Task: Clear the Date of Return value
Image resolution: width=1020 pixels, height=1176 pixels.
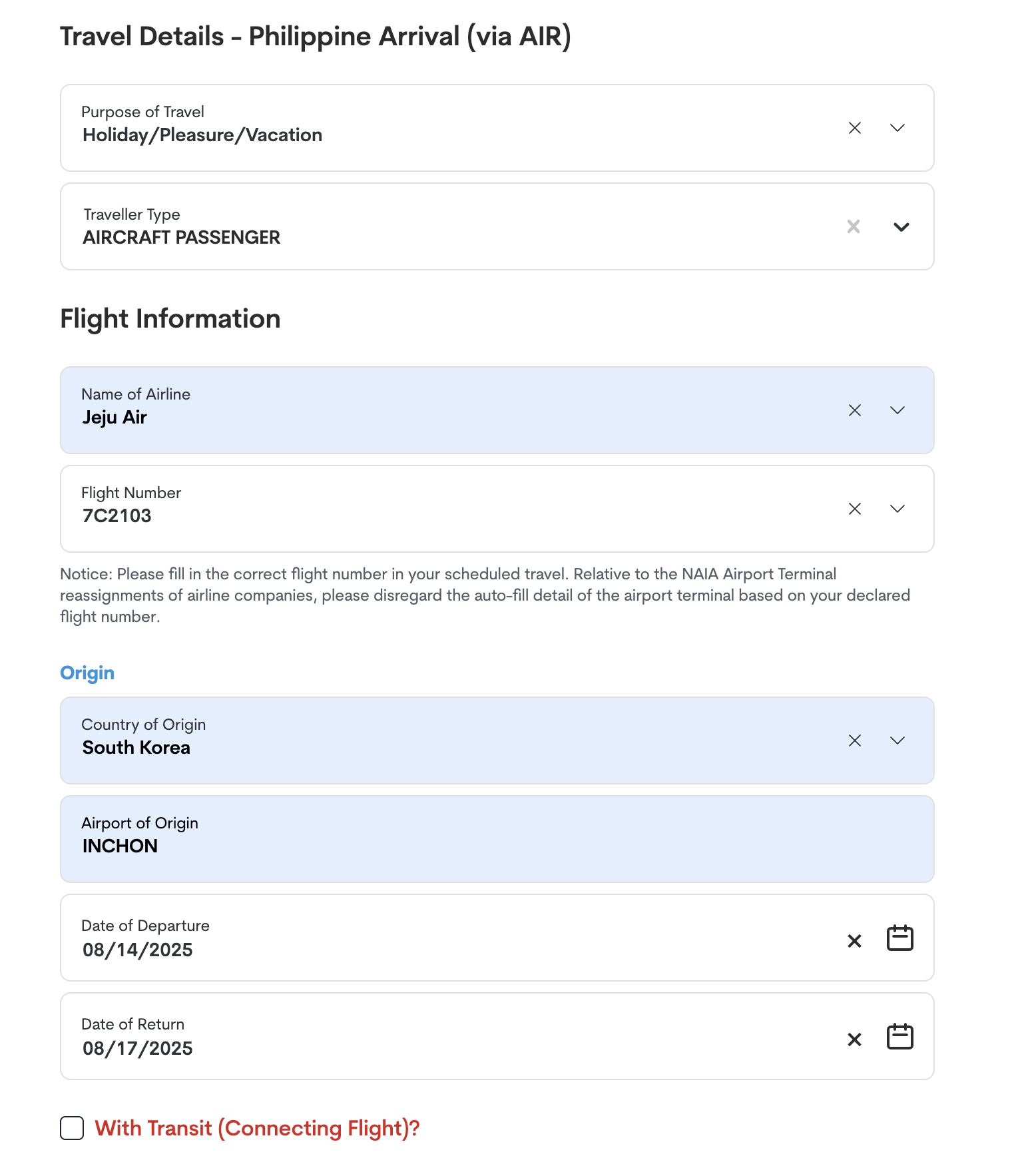Action: (x=854, y=1039)
